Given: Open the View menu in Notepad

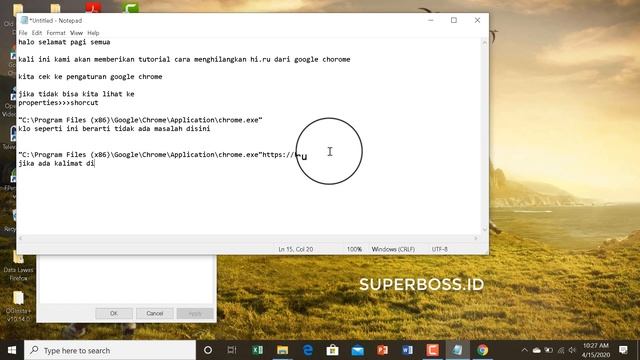Looking at the screenshot, I should (76, 33).
